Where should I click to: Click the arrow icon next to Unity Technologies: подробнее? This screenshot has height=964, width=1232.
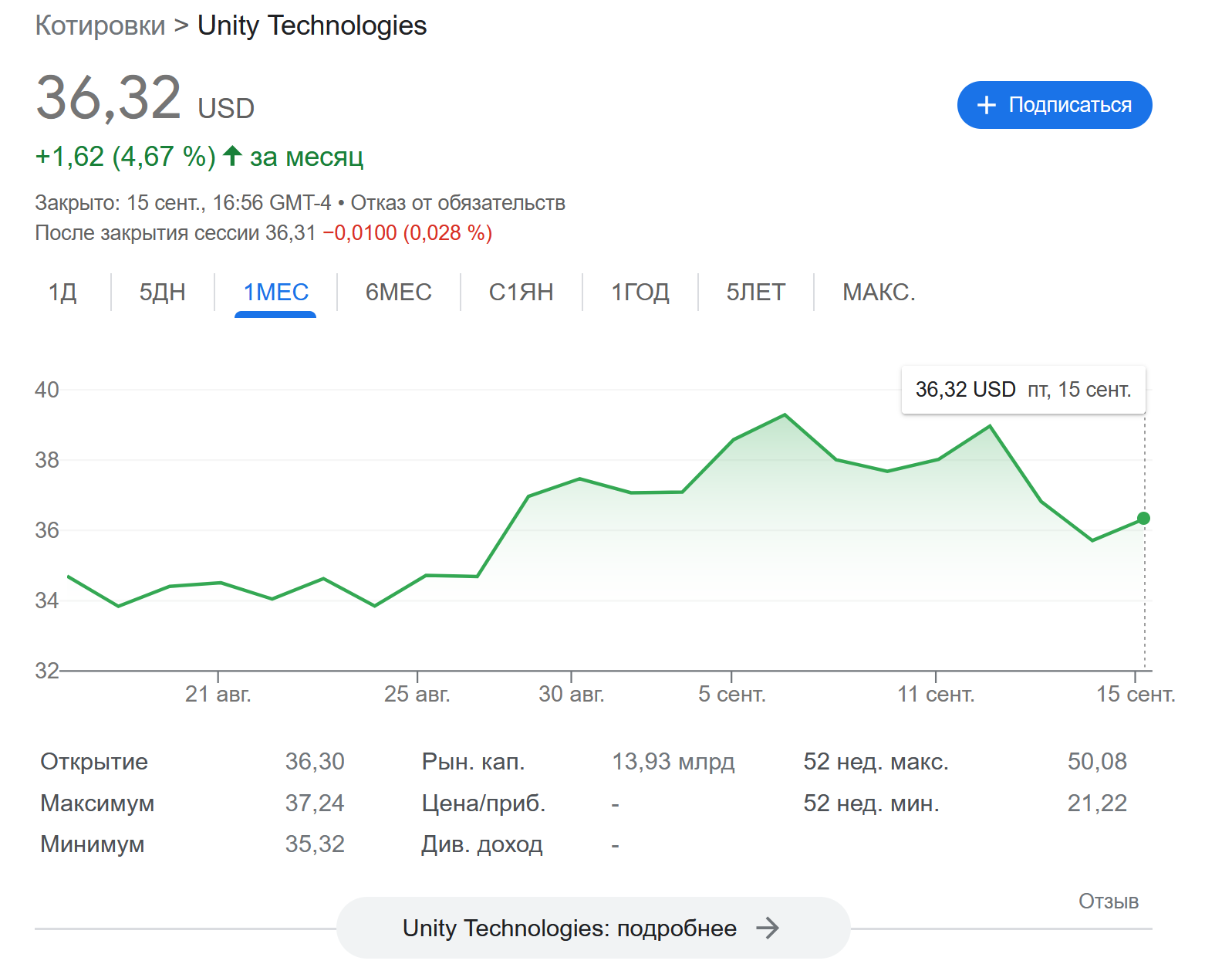tap(767, 928)
